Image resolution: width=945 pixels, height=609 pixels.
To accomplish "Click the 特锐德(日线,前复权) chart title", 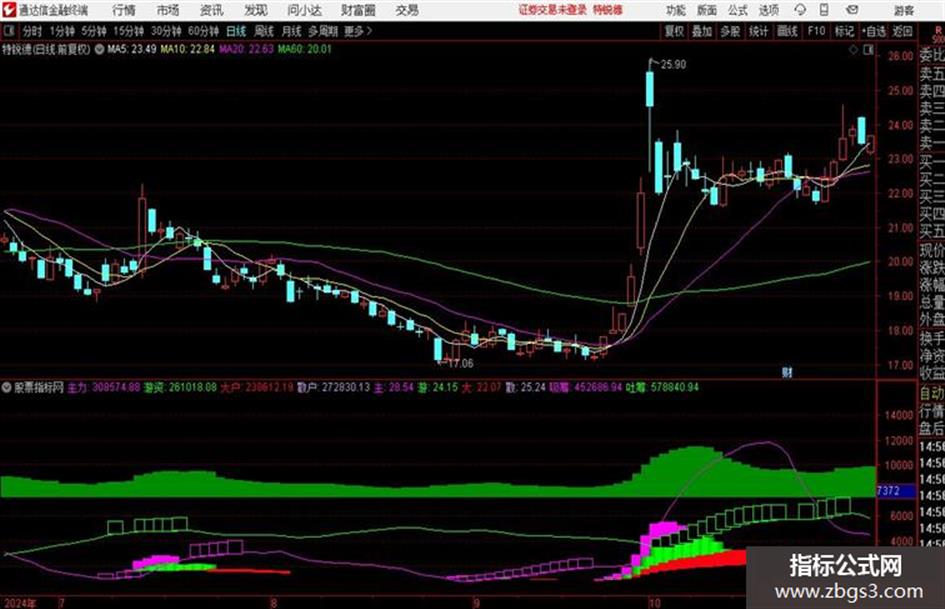I will pyautogui.click(x=46, y=49).
